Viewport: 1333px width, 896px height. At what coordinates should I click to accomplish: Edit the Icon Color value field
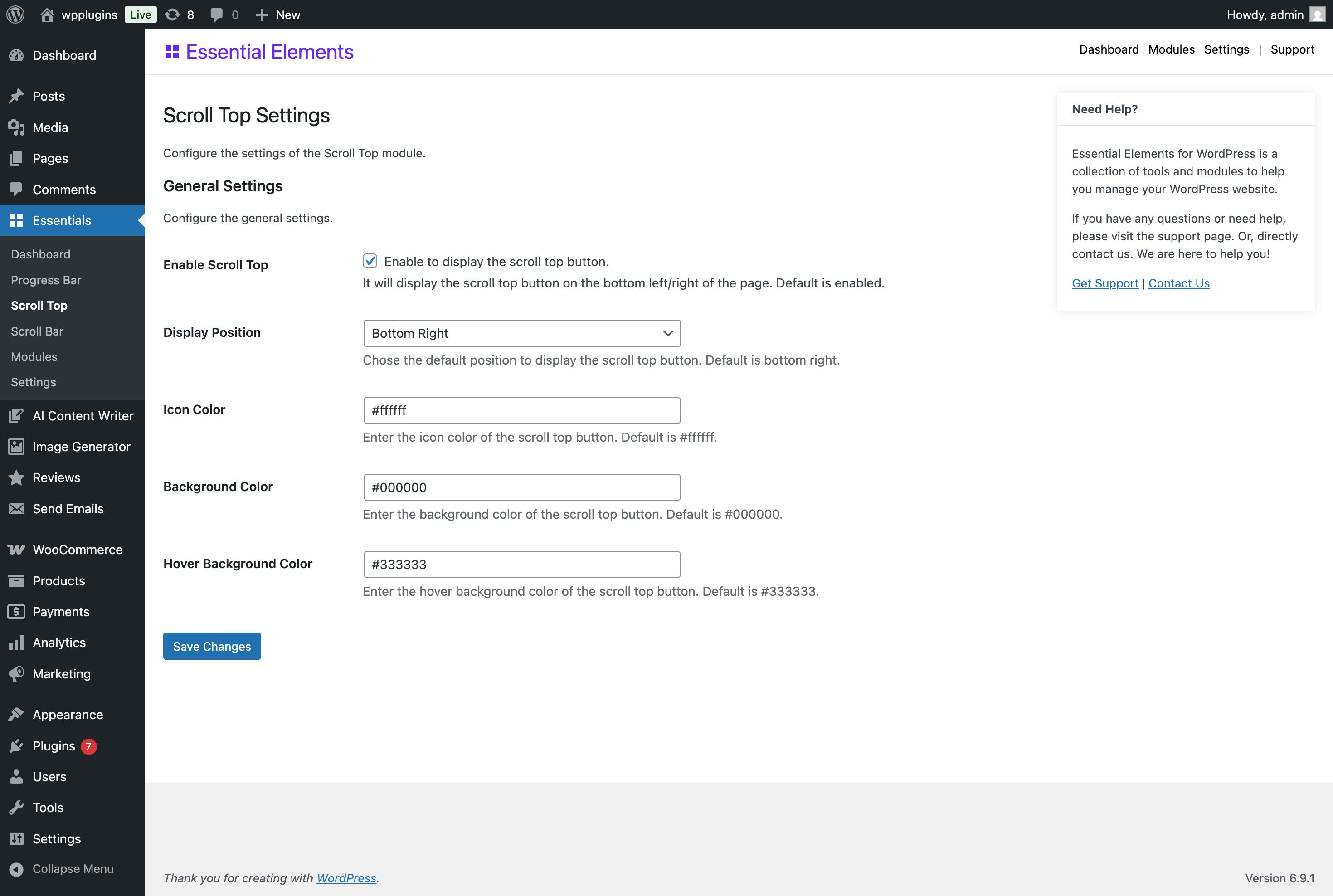click(521, 410)
